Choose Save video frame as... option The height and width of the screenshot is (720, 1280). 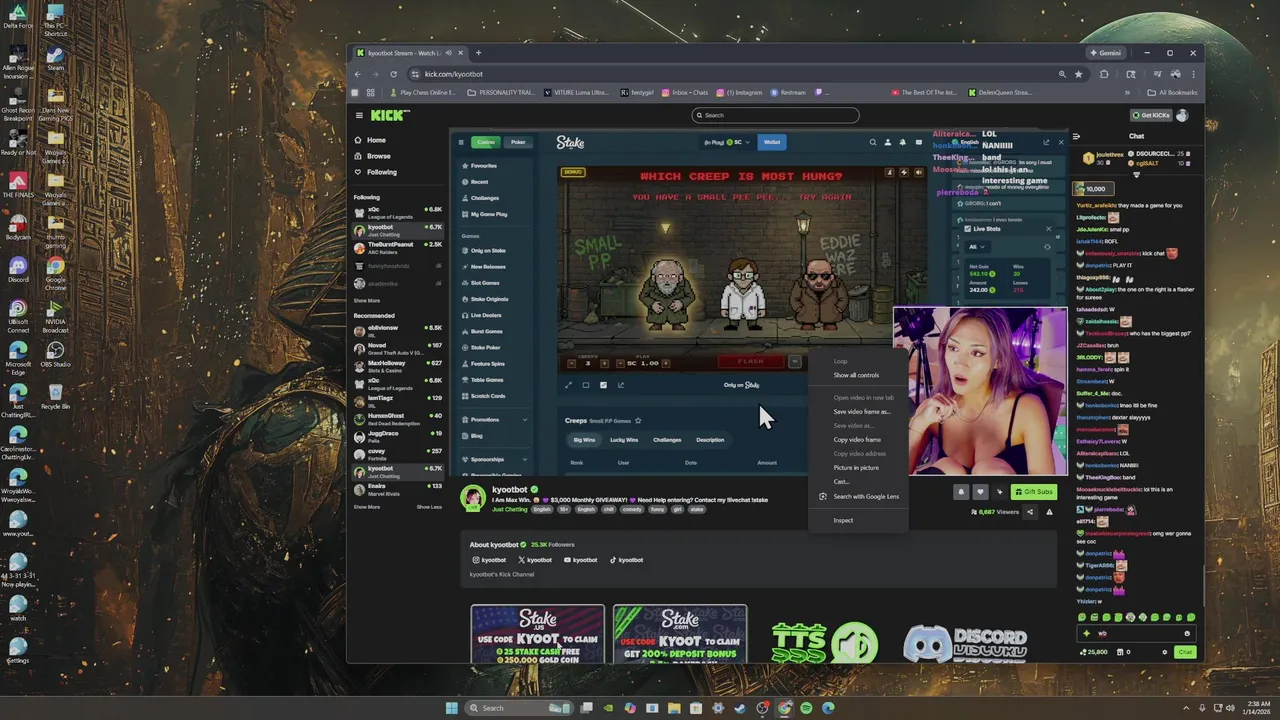pyautogui.click(x=861, y=411)
